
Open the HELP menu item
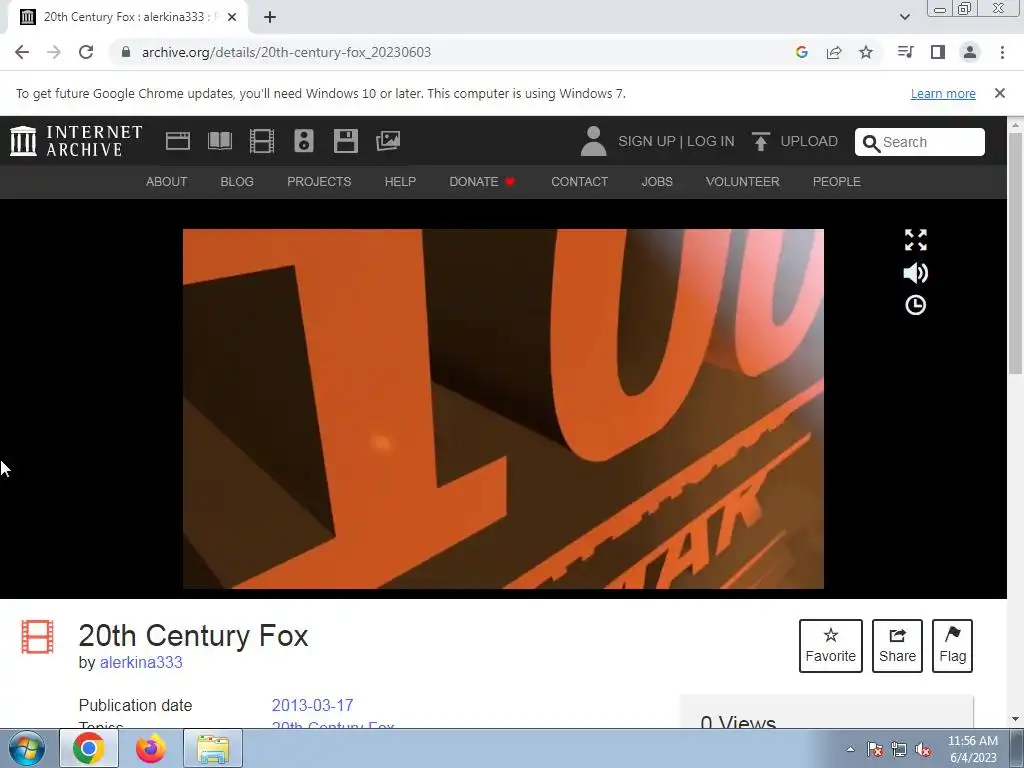pos(400,182)
